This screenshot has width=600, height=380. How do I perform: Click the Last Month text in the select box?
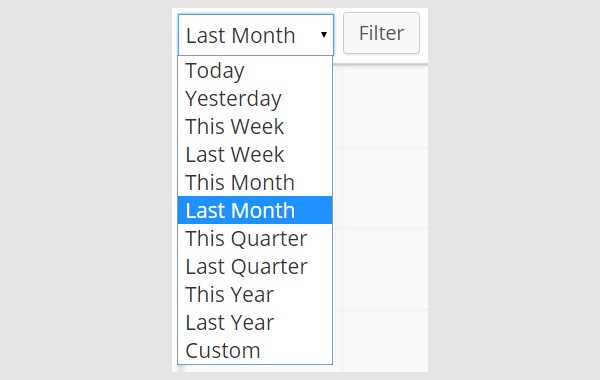pyautogui.click(x=240, y=36)
